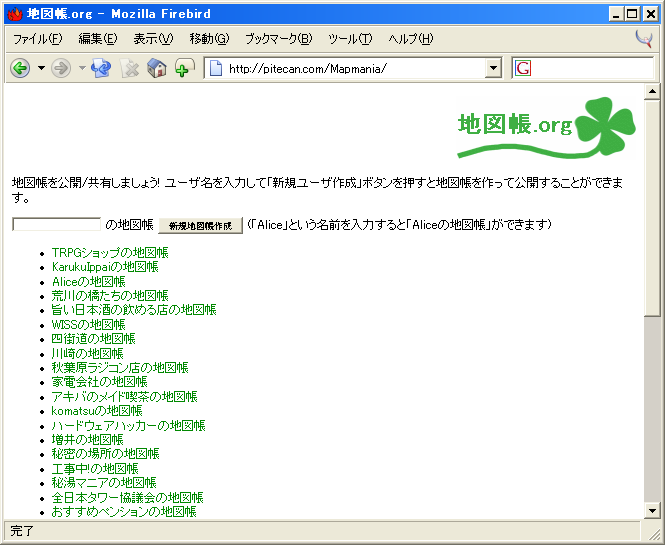Screen dimensions: 665x545
Task: Open the 四街道の地図帳 link
Action: [x=93, y=339]
